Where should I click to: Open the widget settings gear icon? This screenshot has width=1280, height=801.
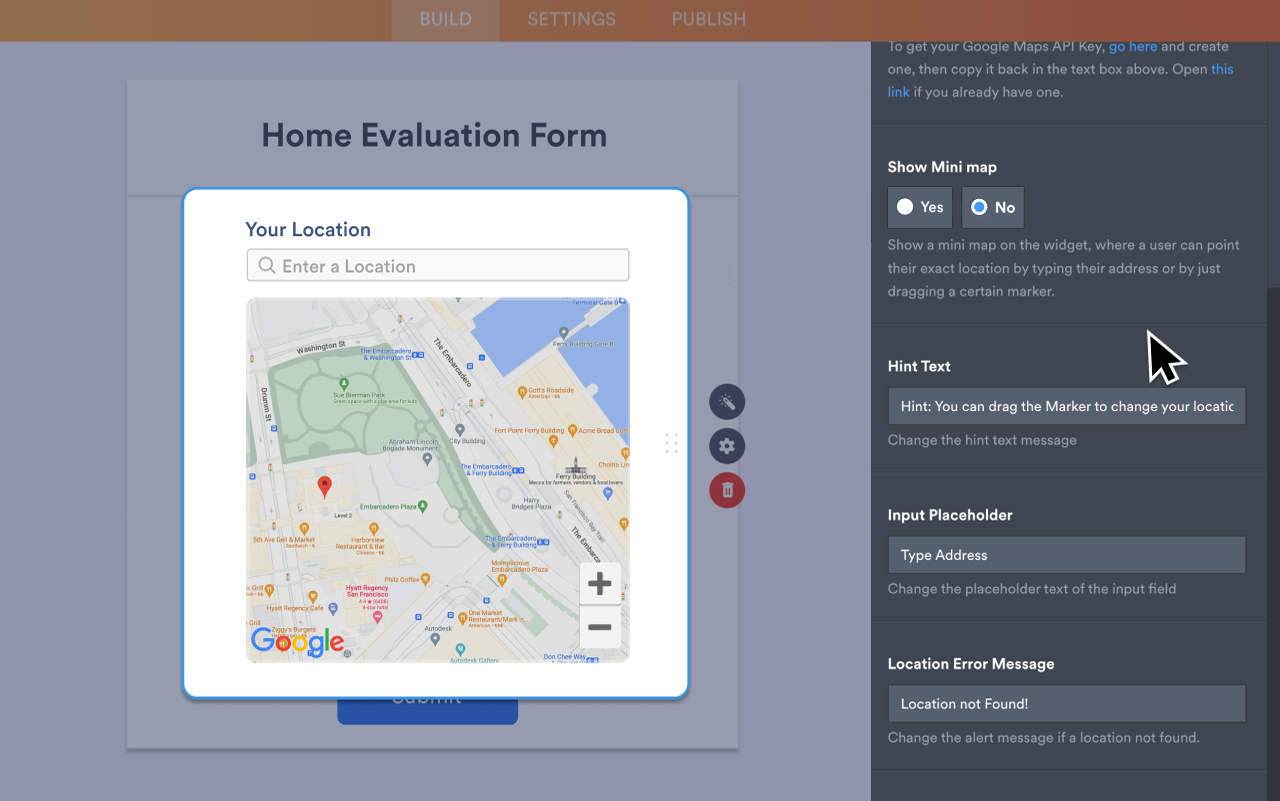tap(727, 446)
